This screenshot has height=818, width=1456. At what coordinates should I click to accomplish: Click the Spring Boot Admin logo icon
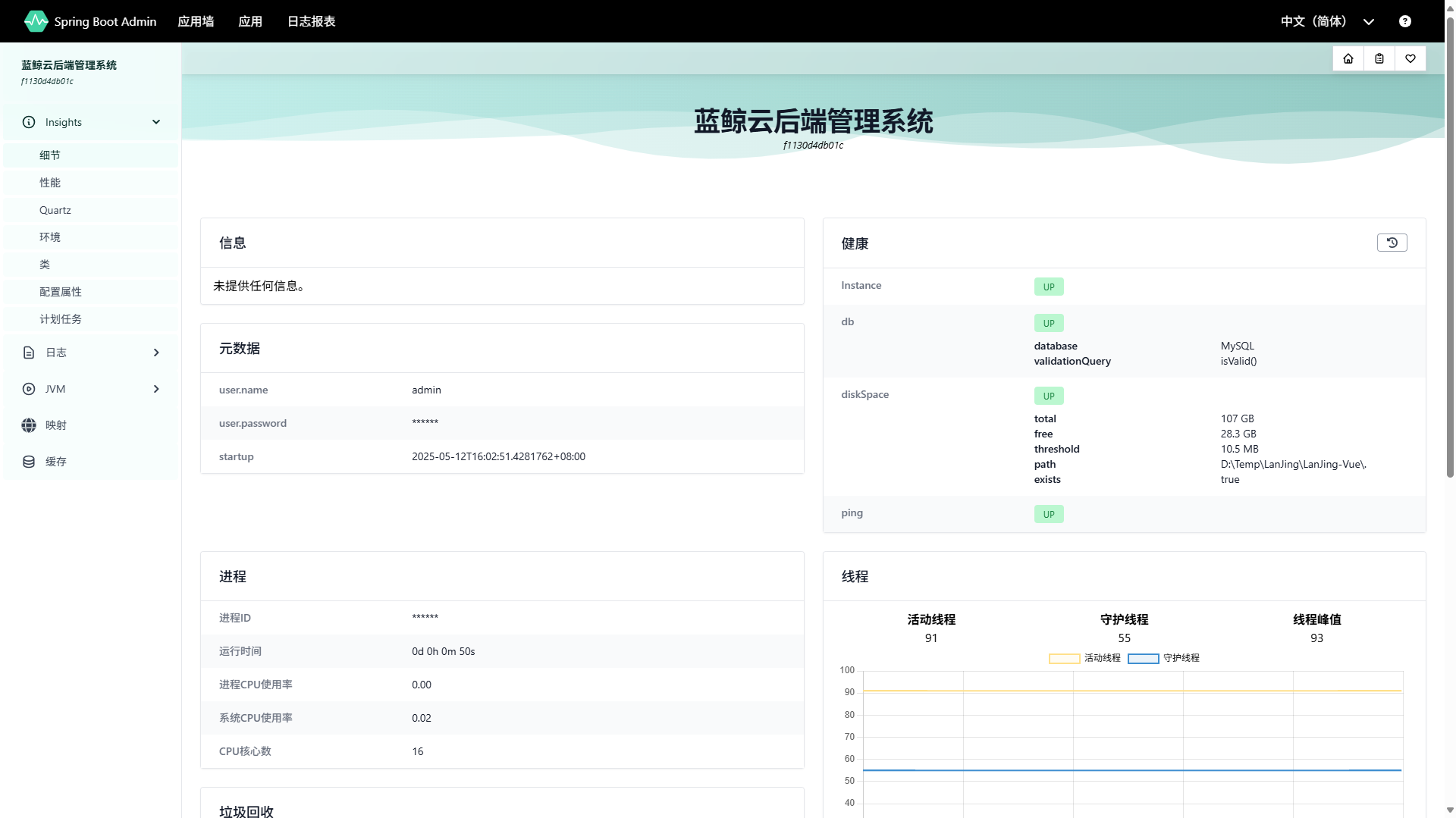(x=36, y=21)
